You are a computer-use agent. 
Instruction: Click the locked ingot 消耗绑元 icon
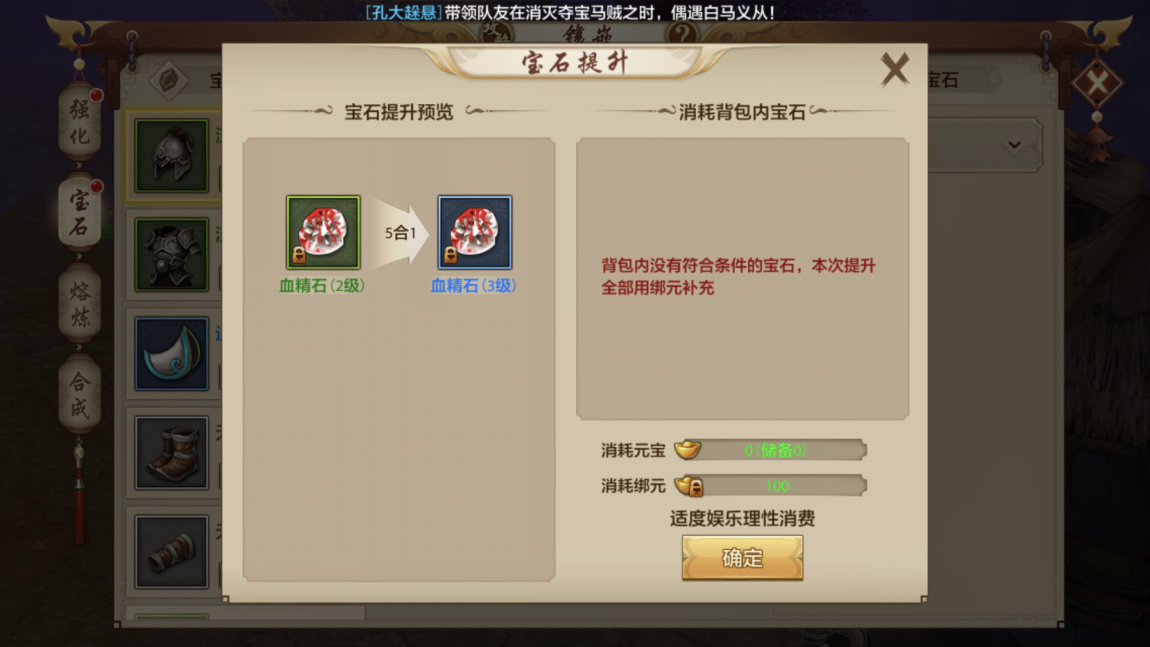pyautogui.click(x=689, y=485)
